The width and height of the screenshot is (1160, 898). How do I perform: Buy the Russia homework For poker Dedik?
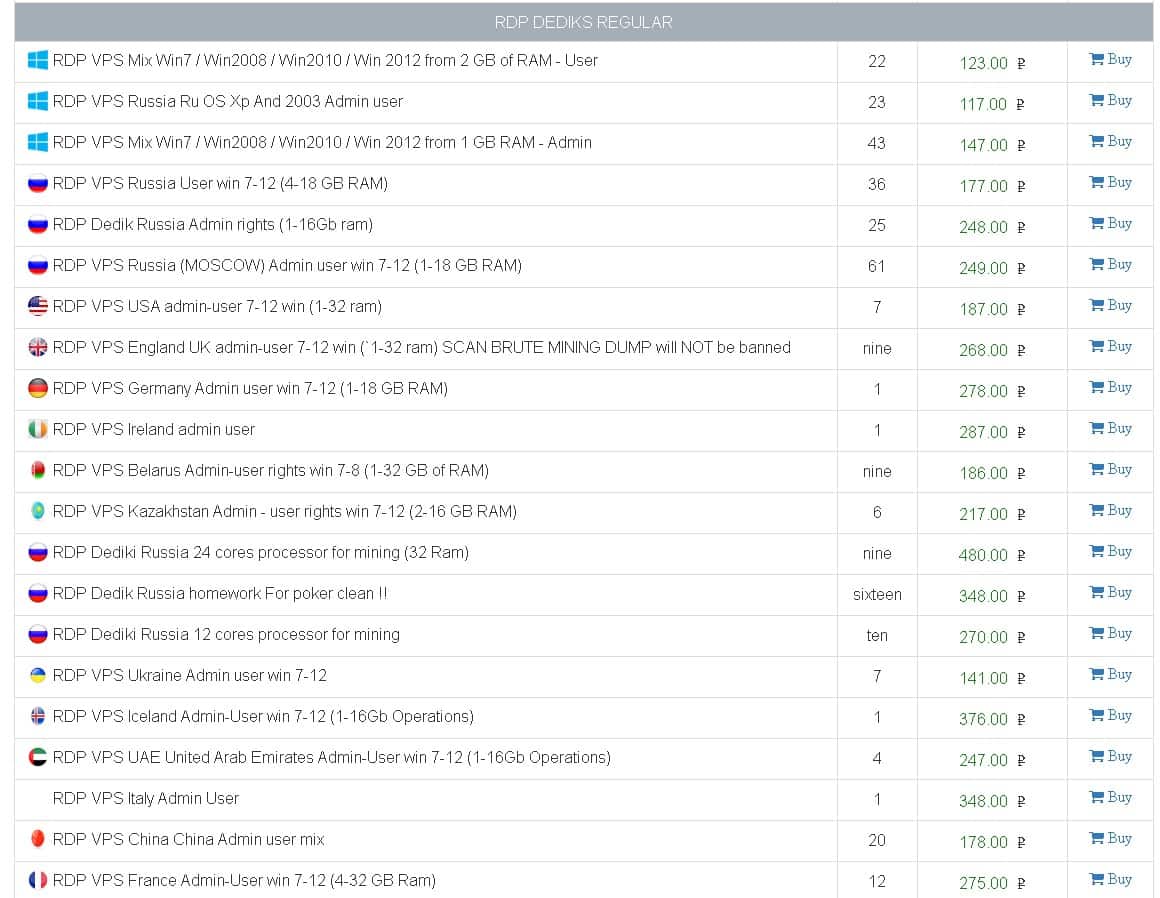(x=1110, y=593)
